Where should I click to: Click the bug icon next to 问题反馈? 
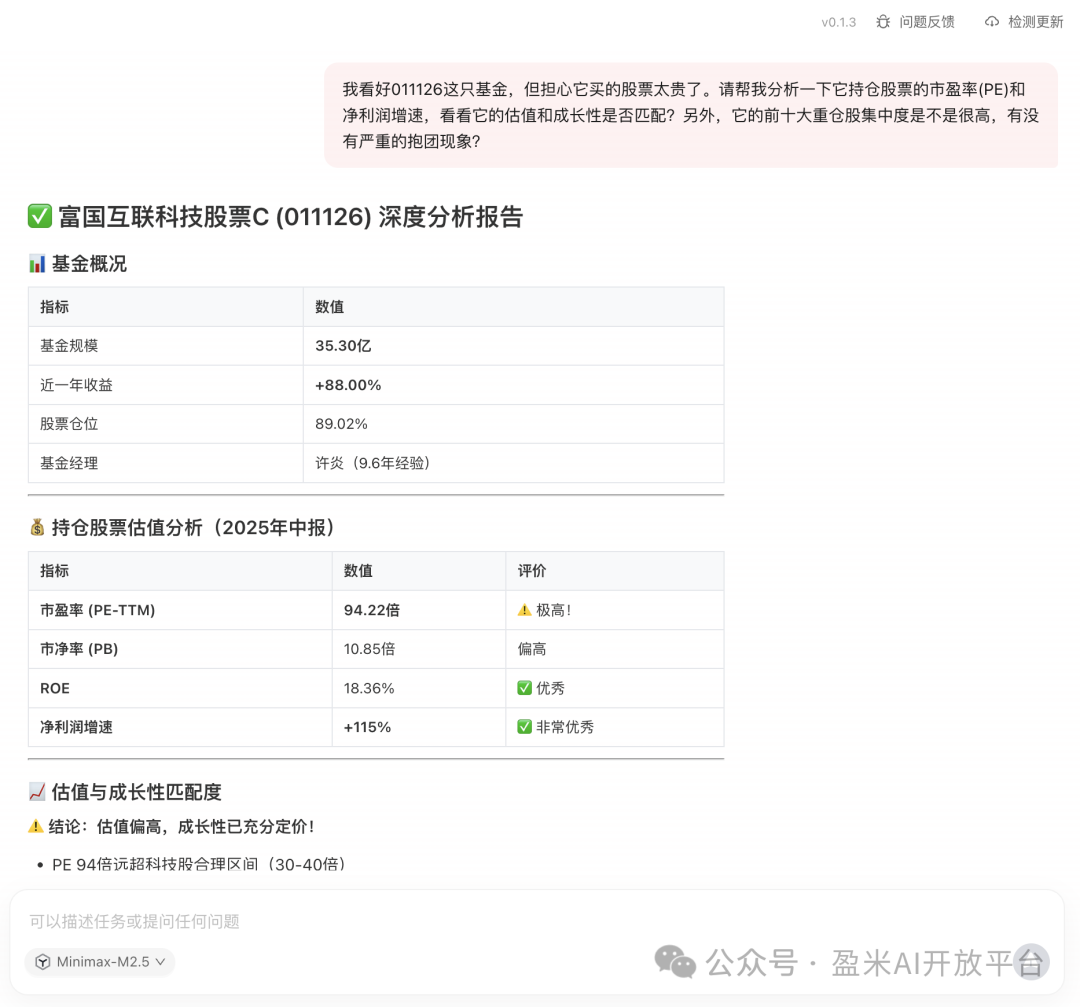(881, 21)
